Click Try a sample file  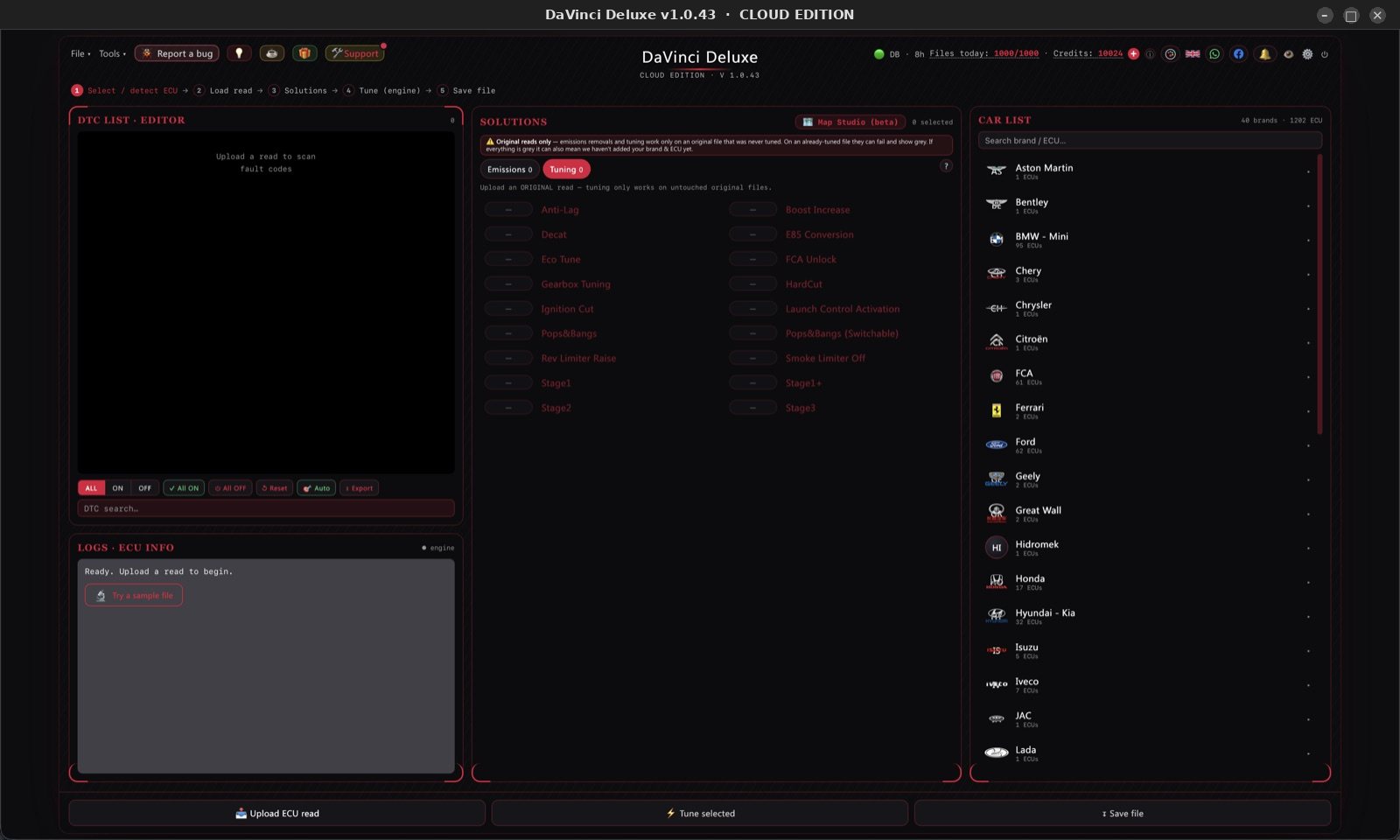tap(134, 596)
